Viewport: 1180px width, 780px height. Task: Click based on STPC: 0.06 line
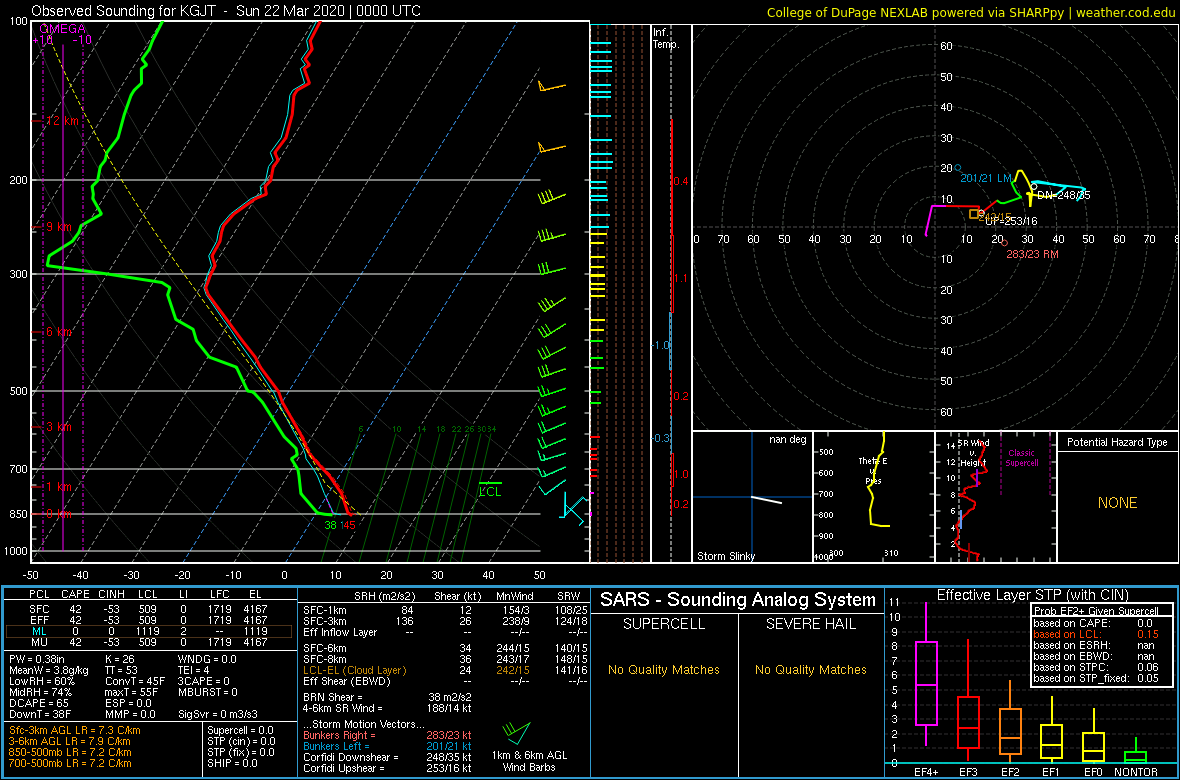[1098, 668]
